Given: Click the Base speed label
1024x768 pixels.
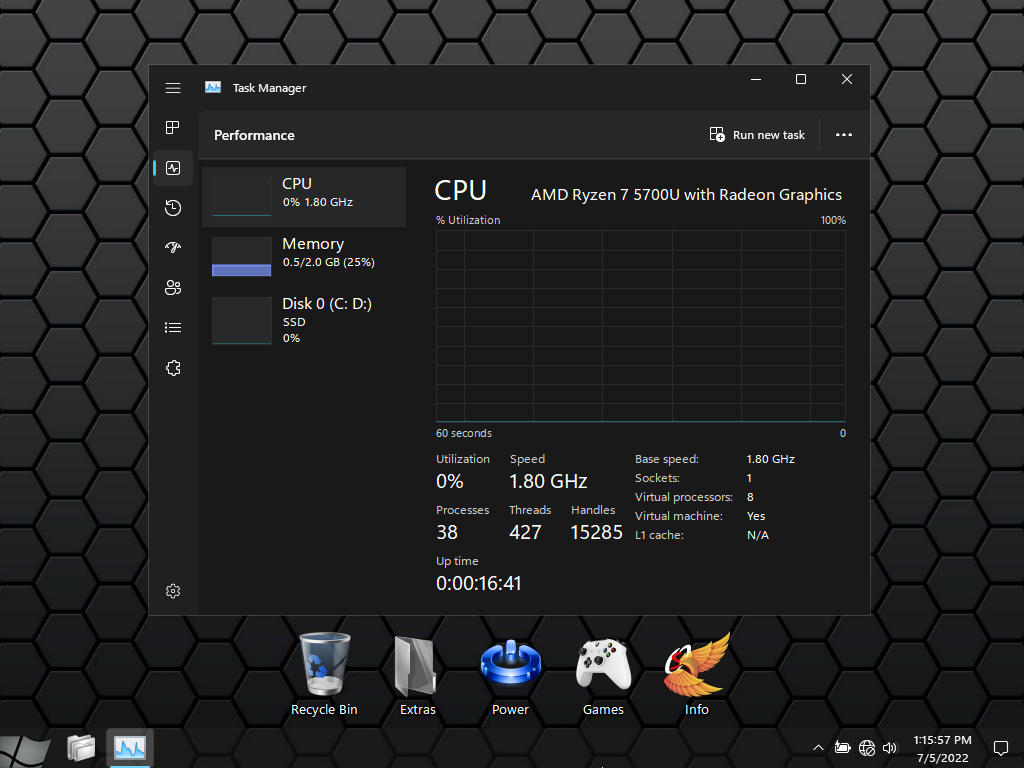Looking at the screenshot, I should pyautogui.click(x=667, y=459).
